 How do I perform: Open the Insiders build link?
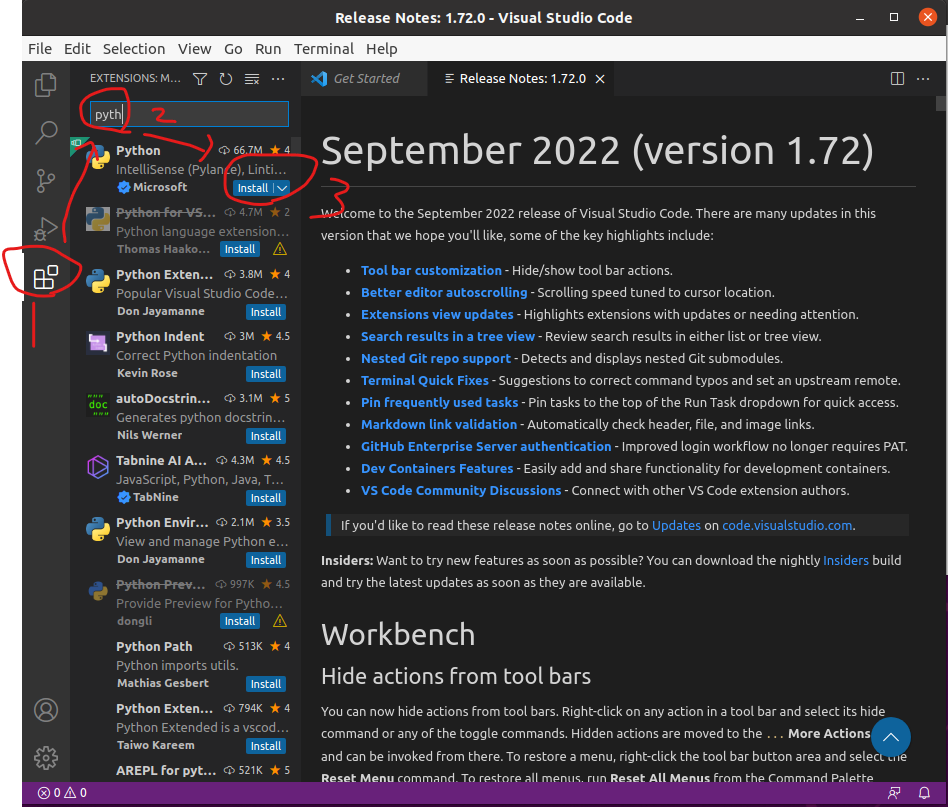845,560
